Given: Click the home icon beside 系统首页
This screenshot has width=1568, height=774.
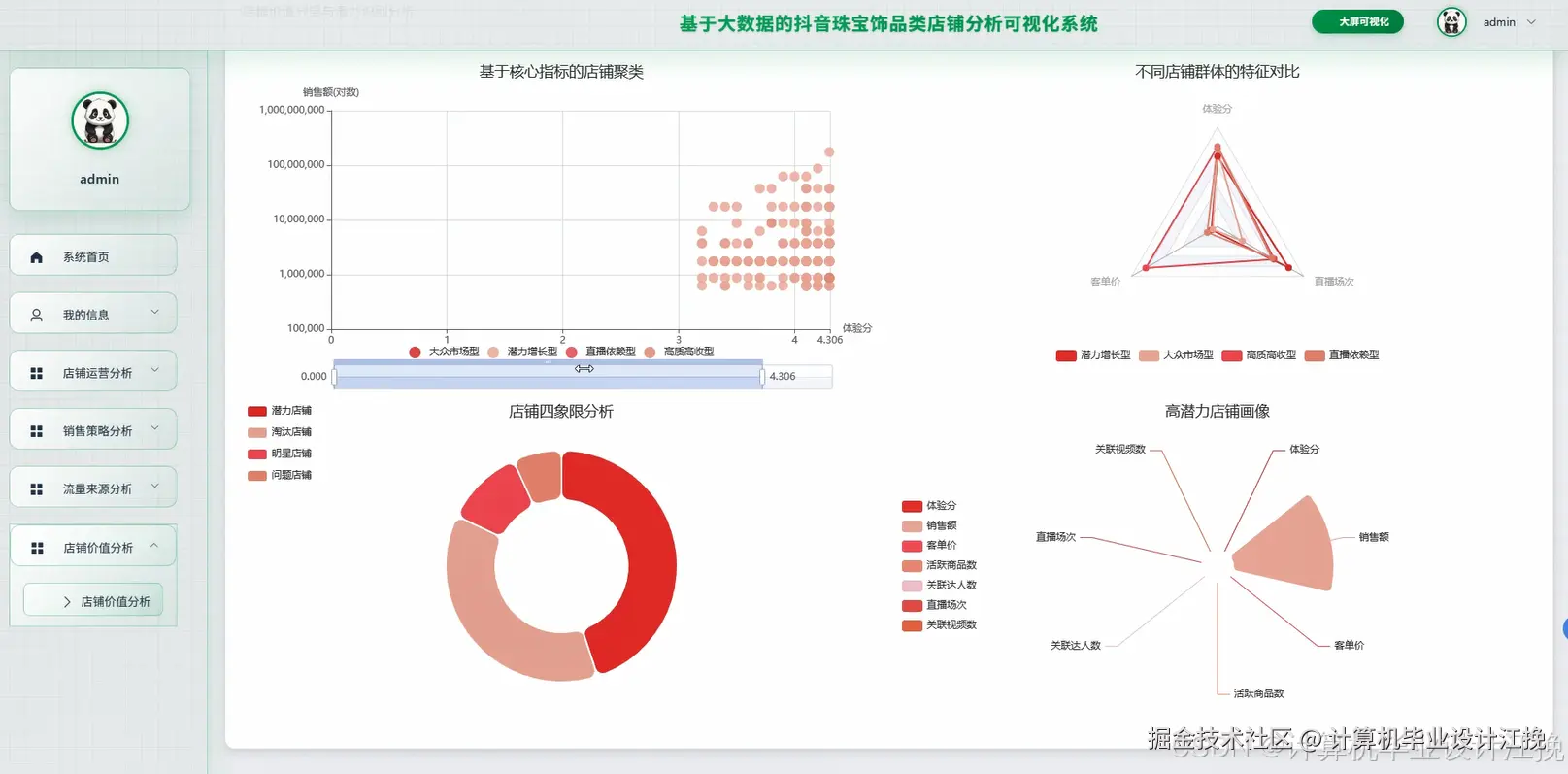Looking at the screenshot, I should [37, 257].
